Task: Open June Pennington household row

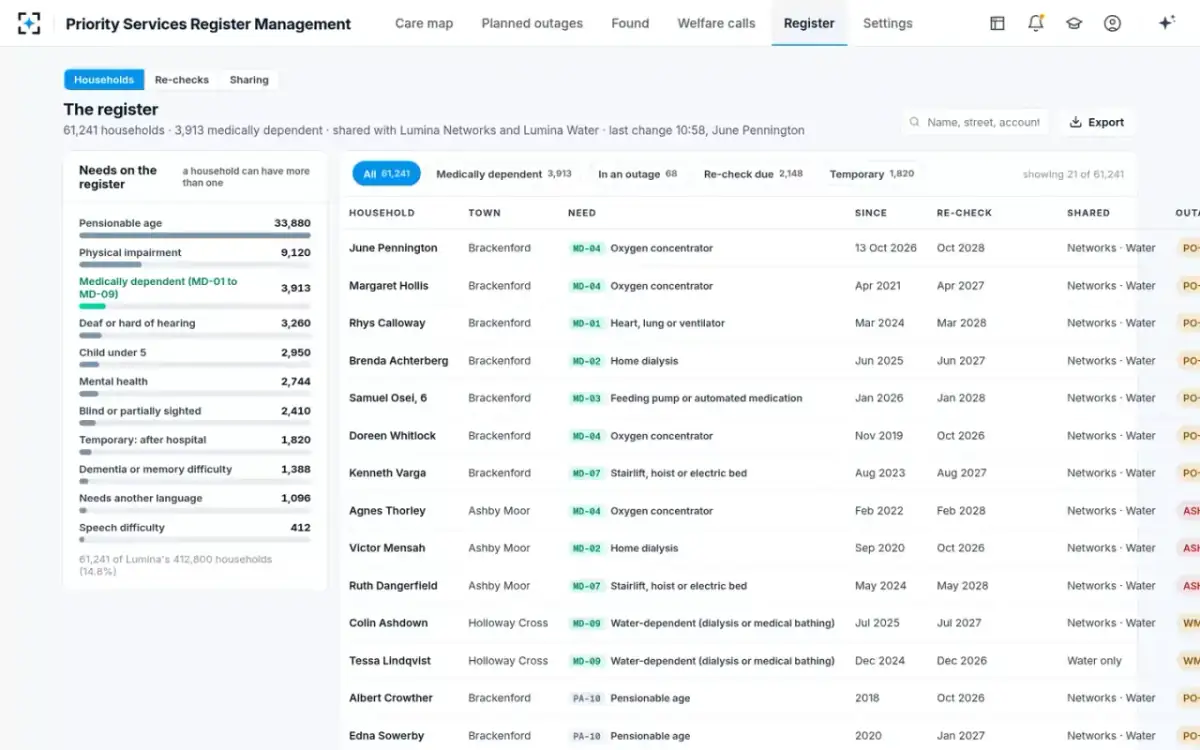Action: [770, 248]
